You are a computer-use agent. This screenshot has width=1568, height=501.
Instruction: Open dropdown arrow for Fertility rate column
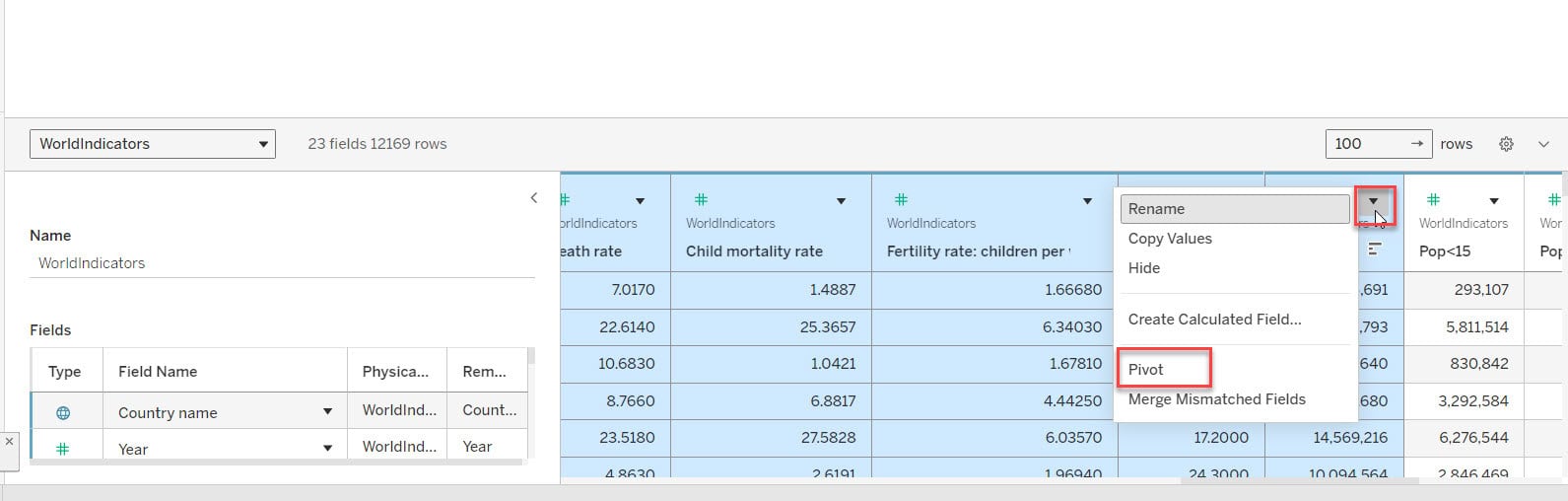1087,201
